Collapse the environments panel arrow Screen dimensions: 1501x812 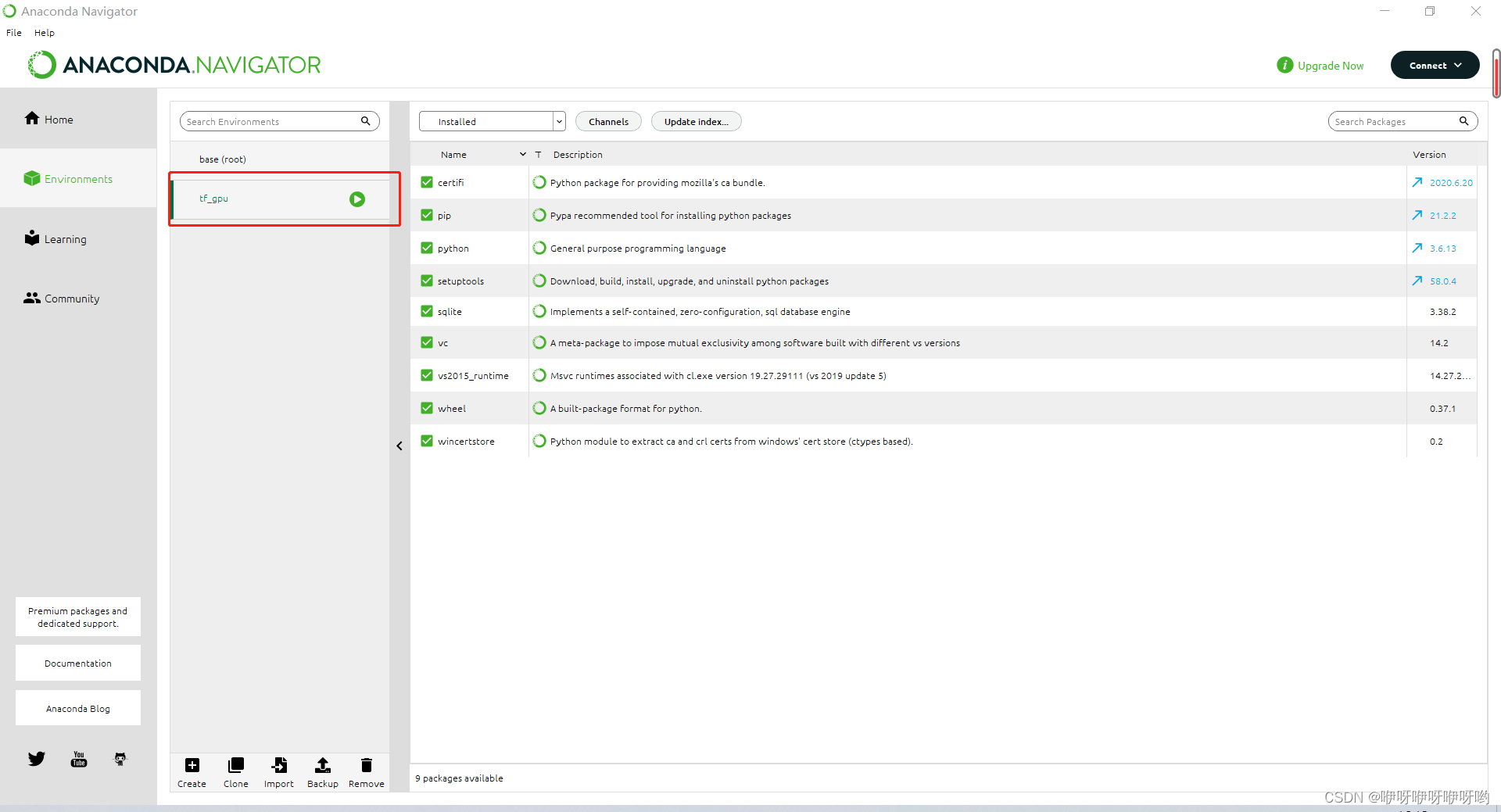click(399, 445)
